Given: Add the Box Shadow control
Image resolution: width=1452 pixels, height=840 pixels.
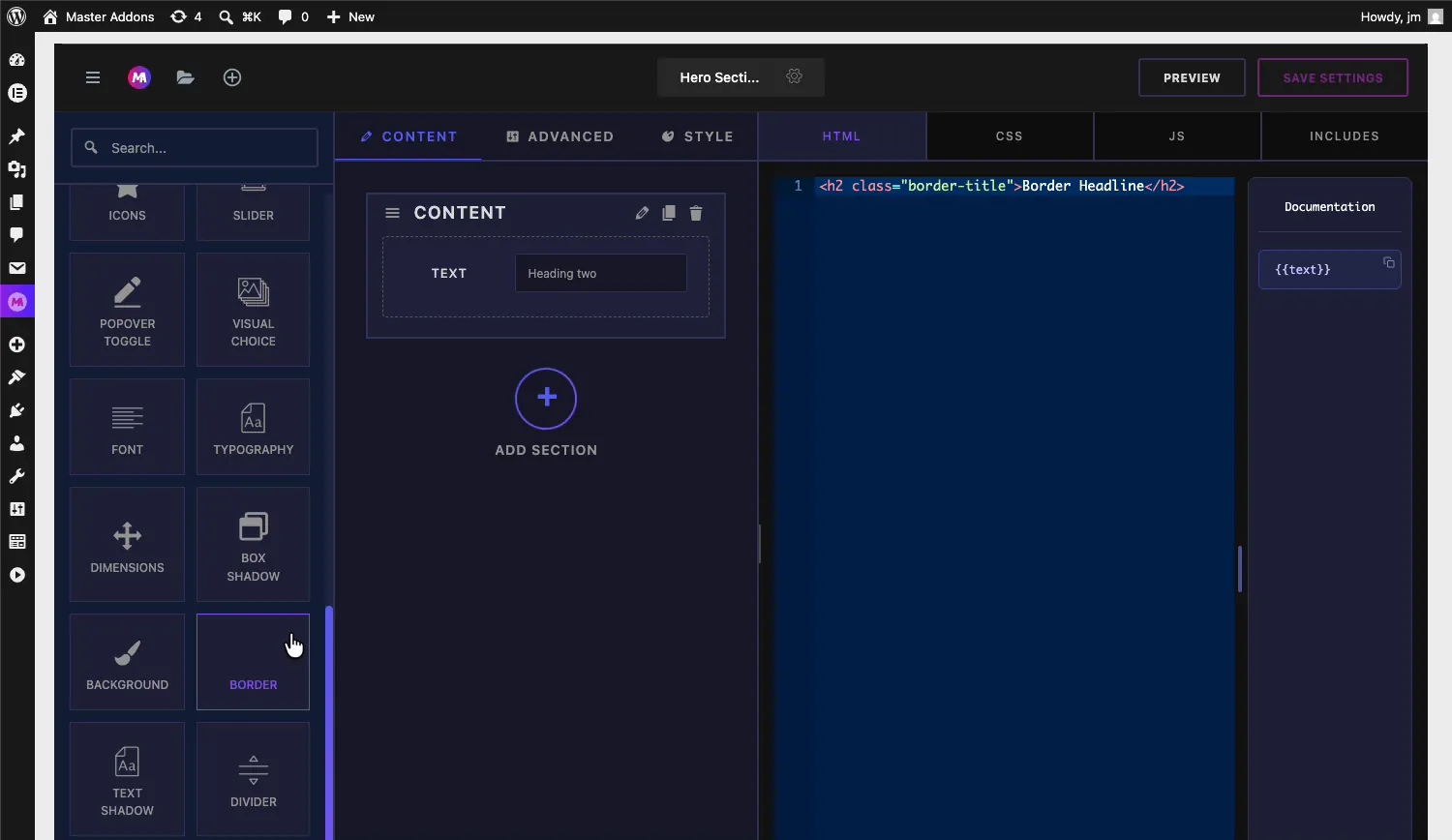Looking at the screenshot, I should pos(254,544).
